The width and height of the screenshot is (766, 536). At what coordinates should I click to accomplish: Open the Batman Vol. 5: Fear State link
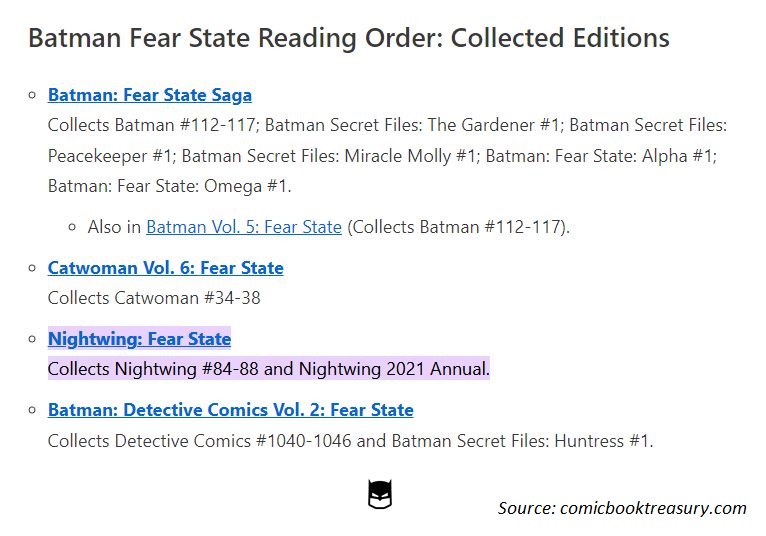coord(244,227)
